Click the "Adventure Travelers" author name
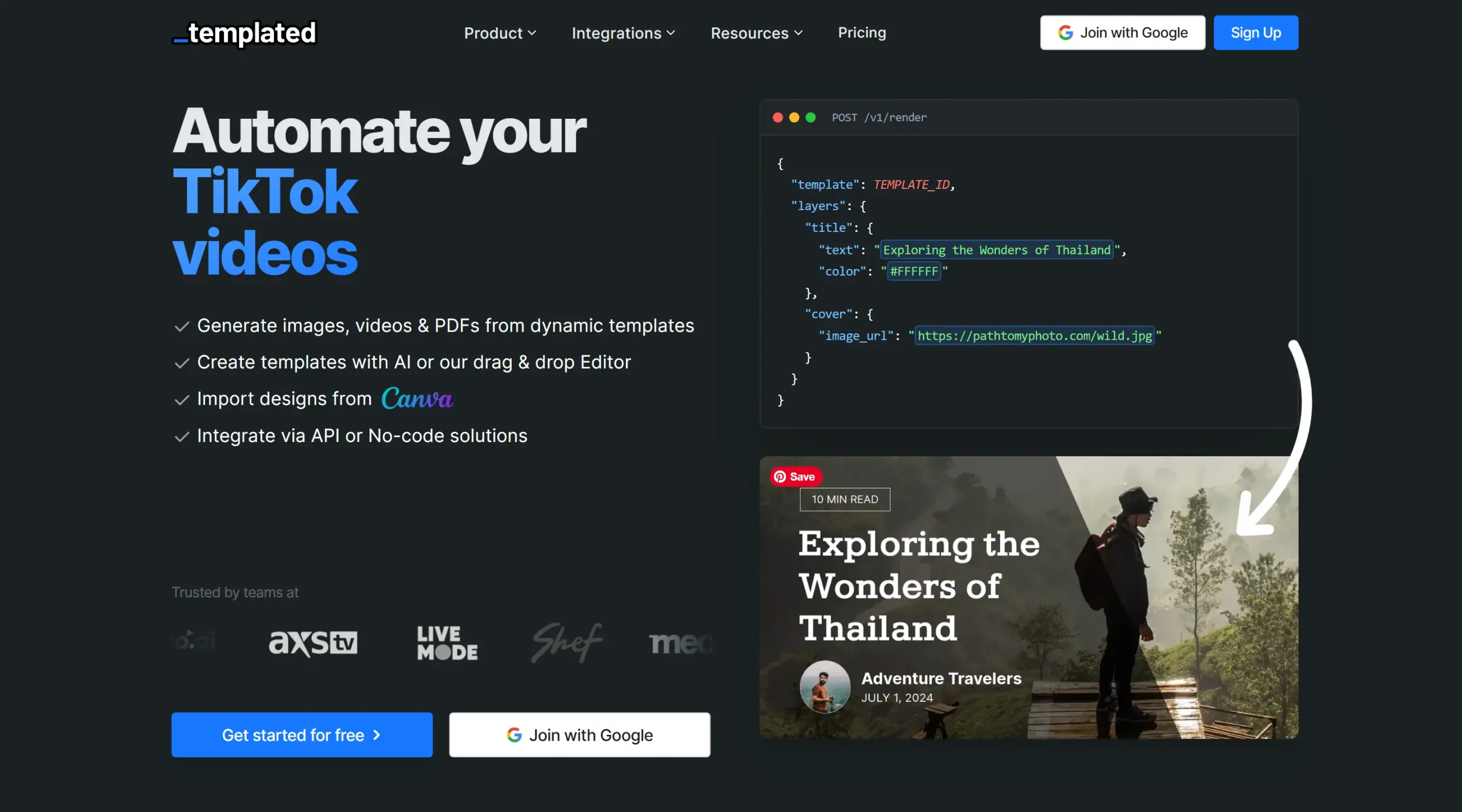The image size is (1462, 812). 941,678
